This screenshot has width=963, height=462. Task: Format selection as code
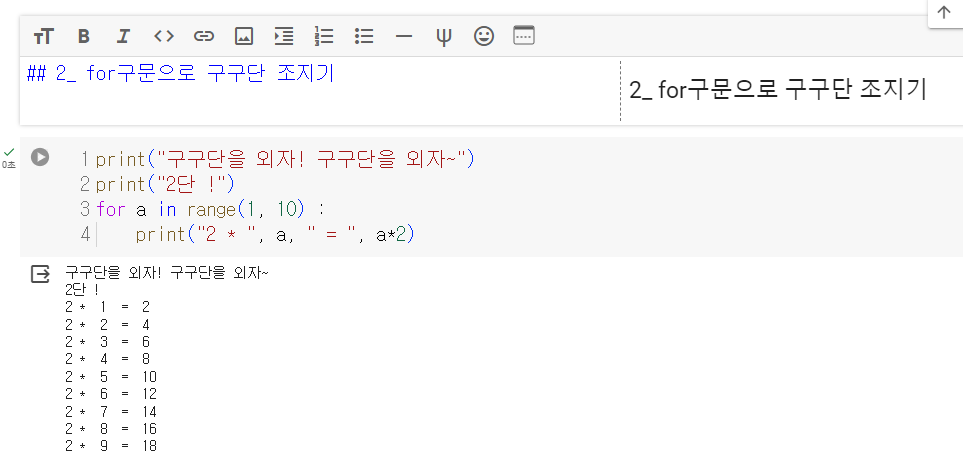coord(163,36)
